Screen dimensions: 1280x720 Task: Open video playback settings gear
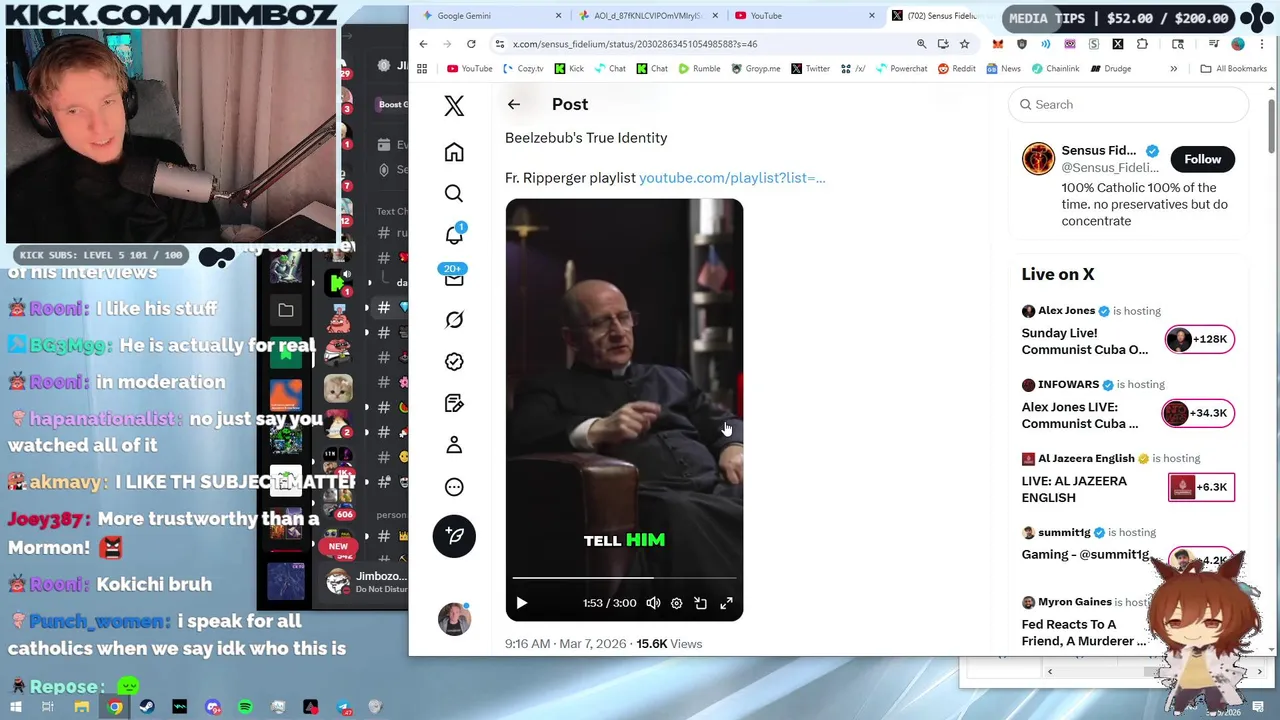click(677, 603)
